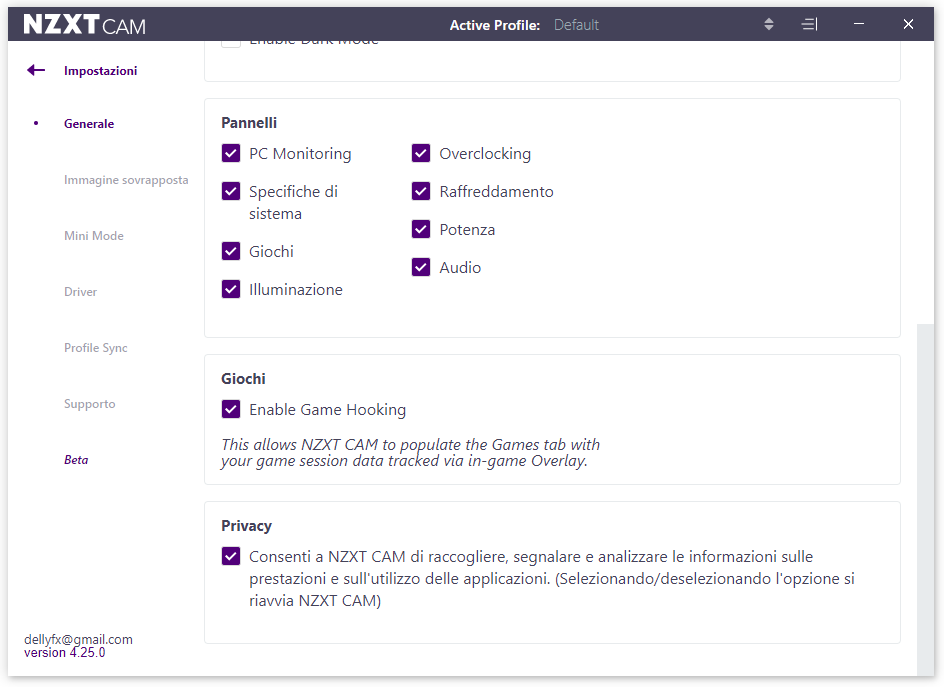Minimize the NZXT CAM window
Screen dimensions: 944x687
point(859,24)
